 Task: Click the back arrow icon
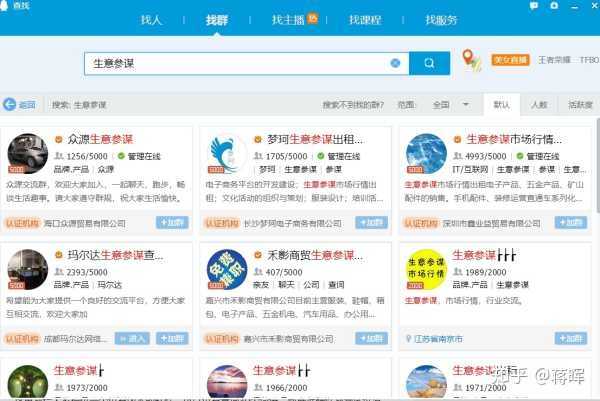coord(9,104)
